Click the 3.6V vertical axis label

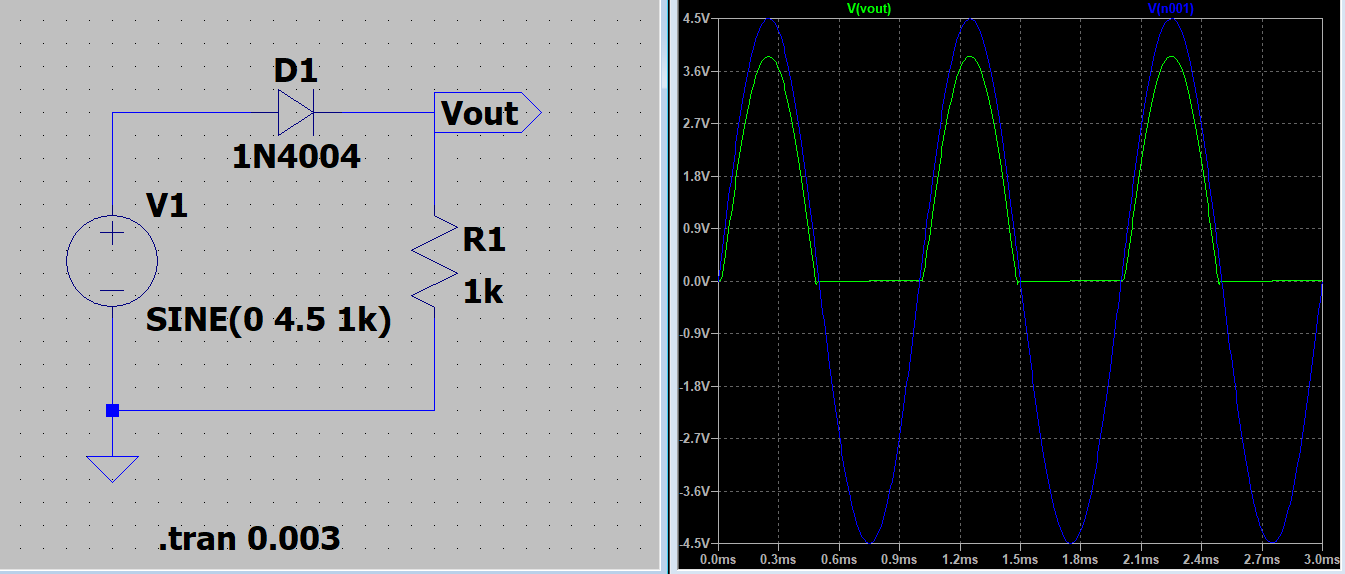click(x=696, y=71)
